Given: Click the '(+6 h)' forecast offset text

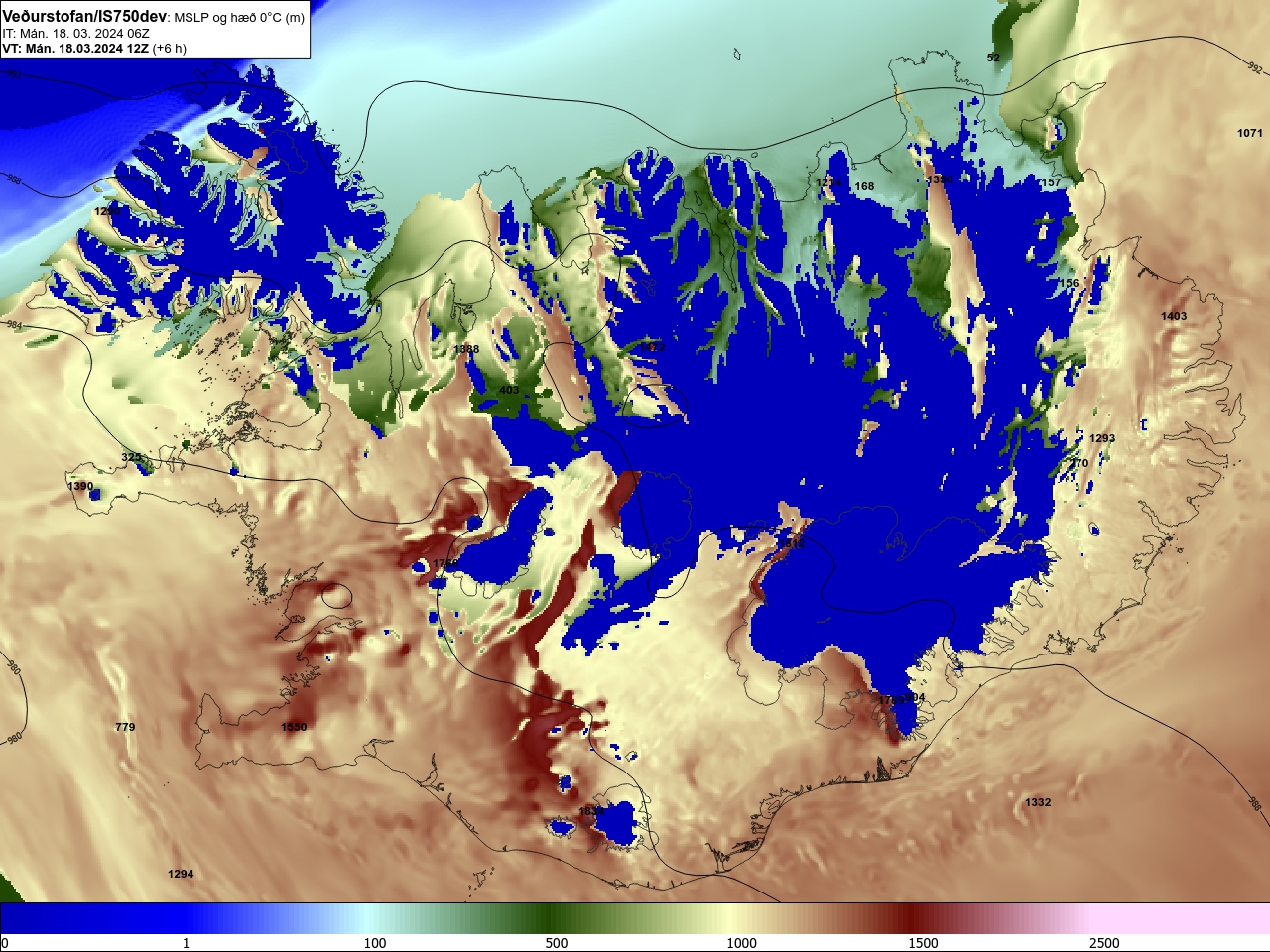Looking at the screenshot, I should coord(169,48).
